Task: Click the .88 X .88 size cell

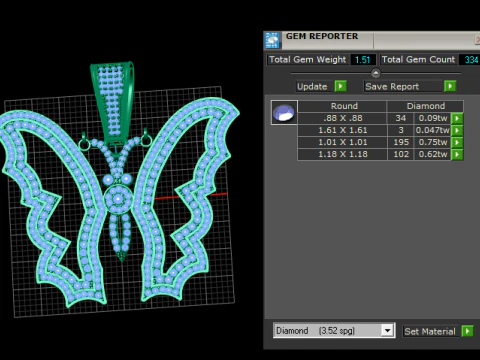Action: [x=343, y=118]
